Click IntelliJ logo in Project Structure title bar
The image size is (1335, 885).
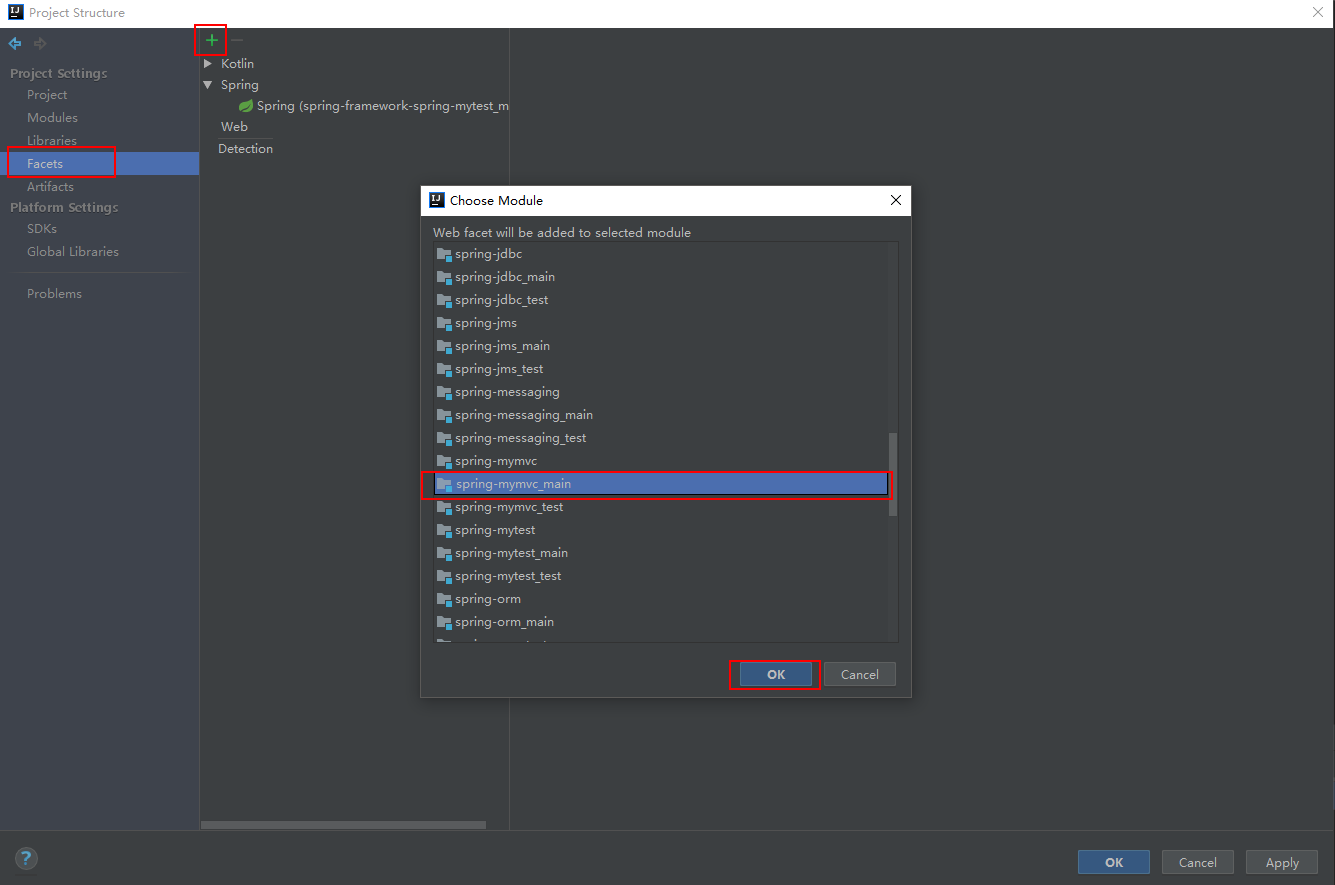click(15, 12)
